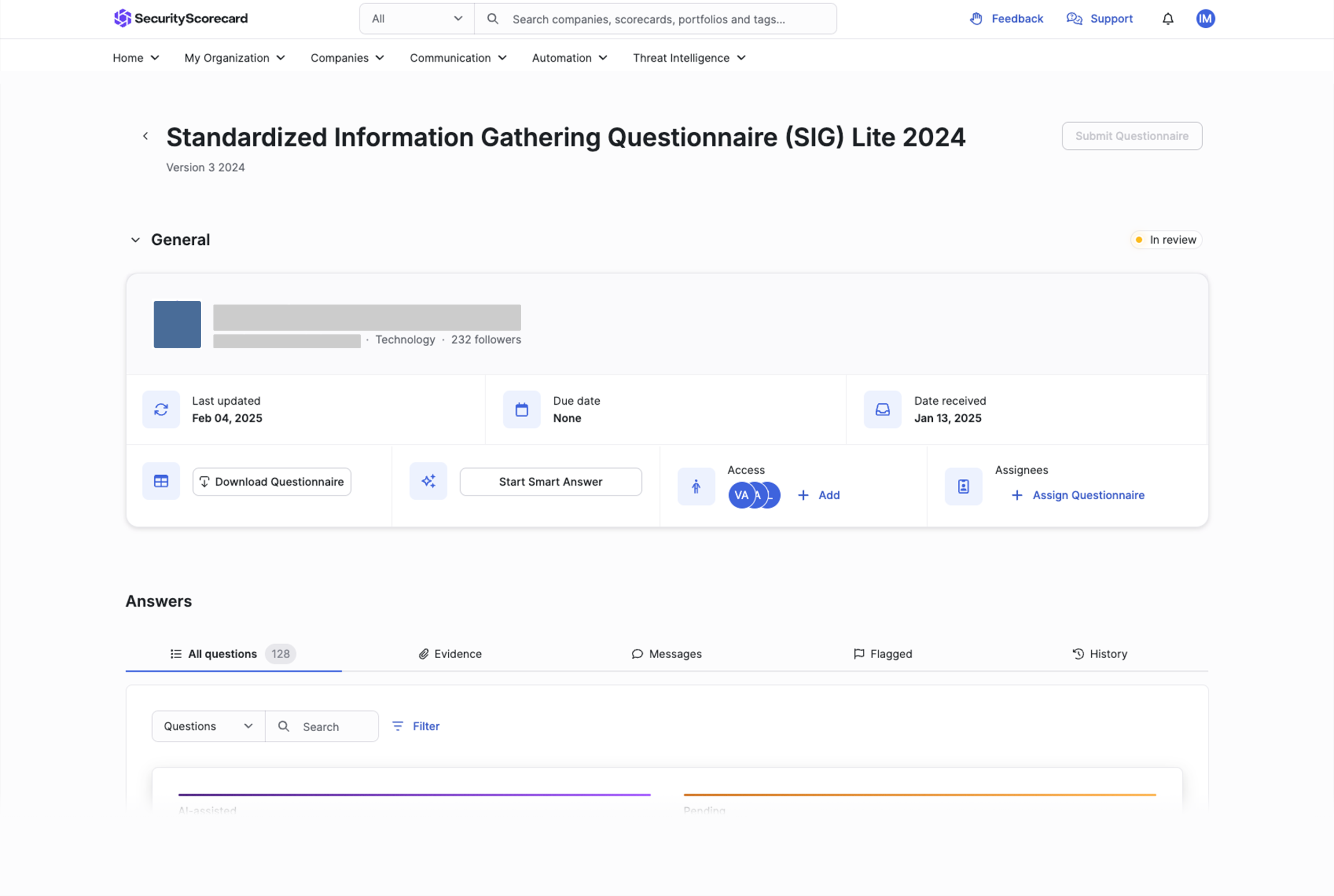Click the Access person icon
Screen dimensions: 1334x896
696,486
